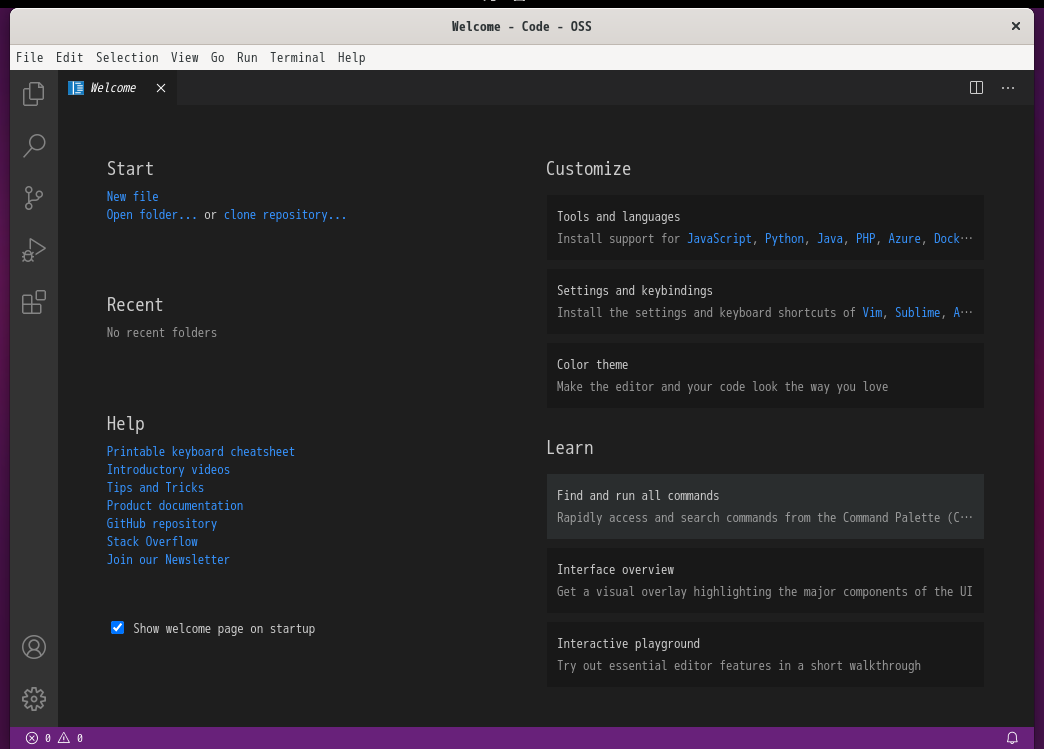Click the Tools and languages heading
Viewport: 1044px width, 749px height.
pos(619,216)
